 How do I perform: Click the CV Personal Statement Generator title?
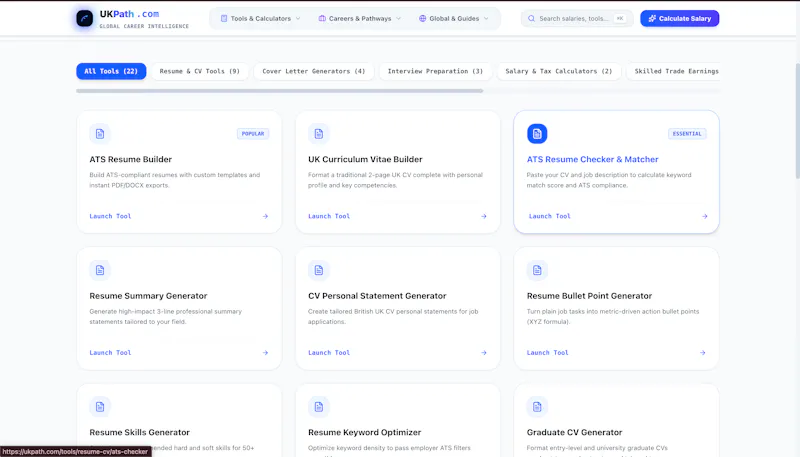(x=377, y=296)
